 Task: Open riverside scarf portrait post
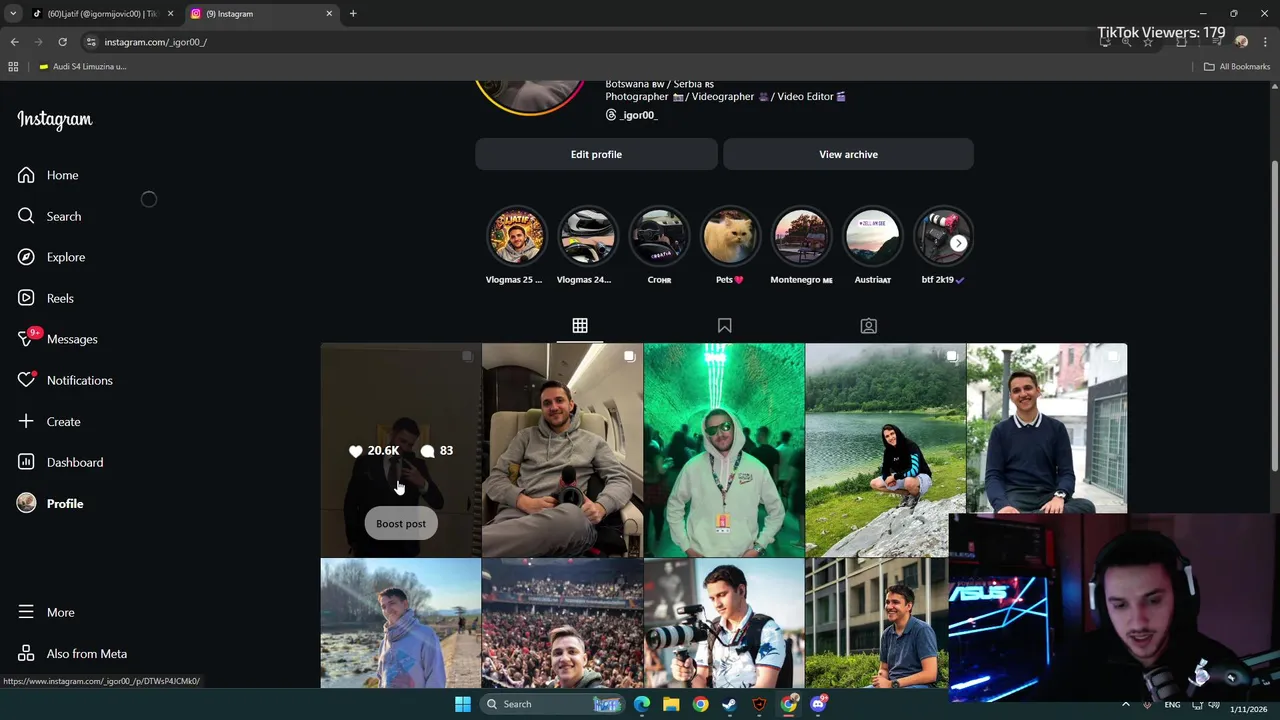(x=400, y=623)
